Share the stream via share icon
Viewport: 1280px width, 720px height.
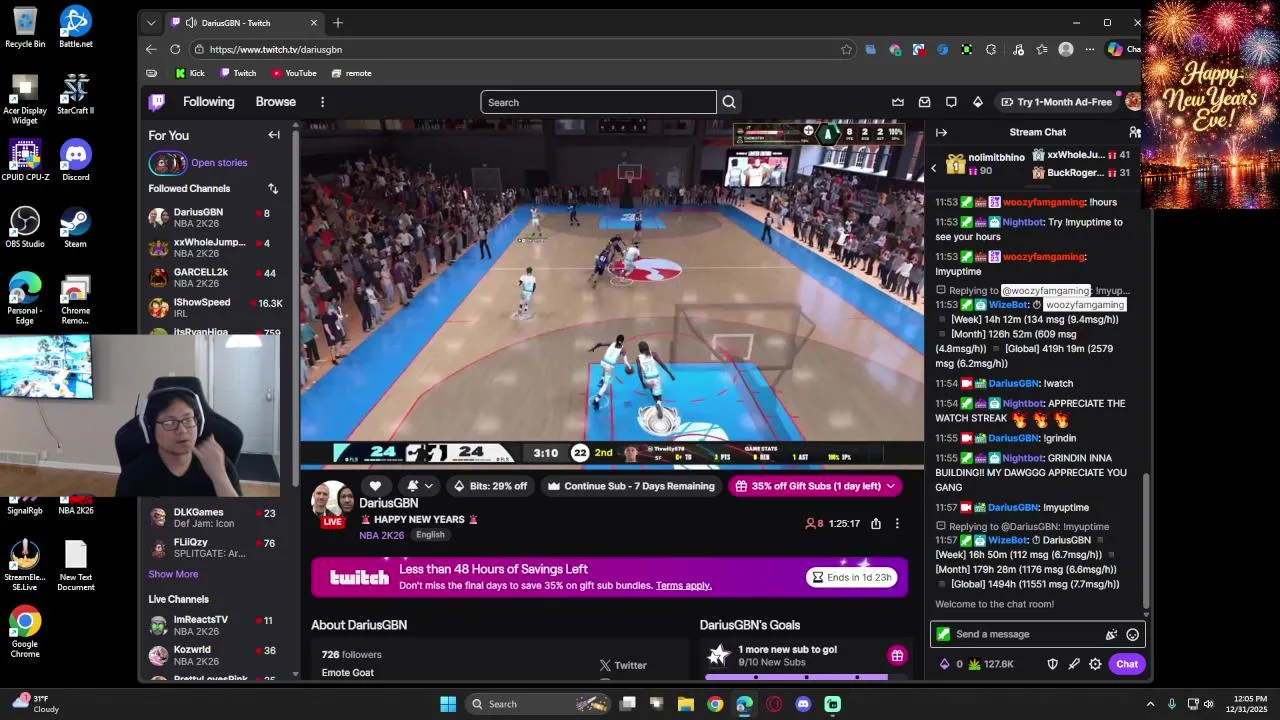pyautogui.click(x=876, y=523)
